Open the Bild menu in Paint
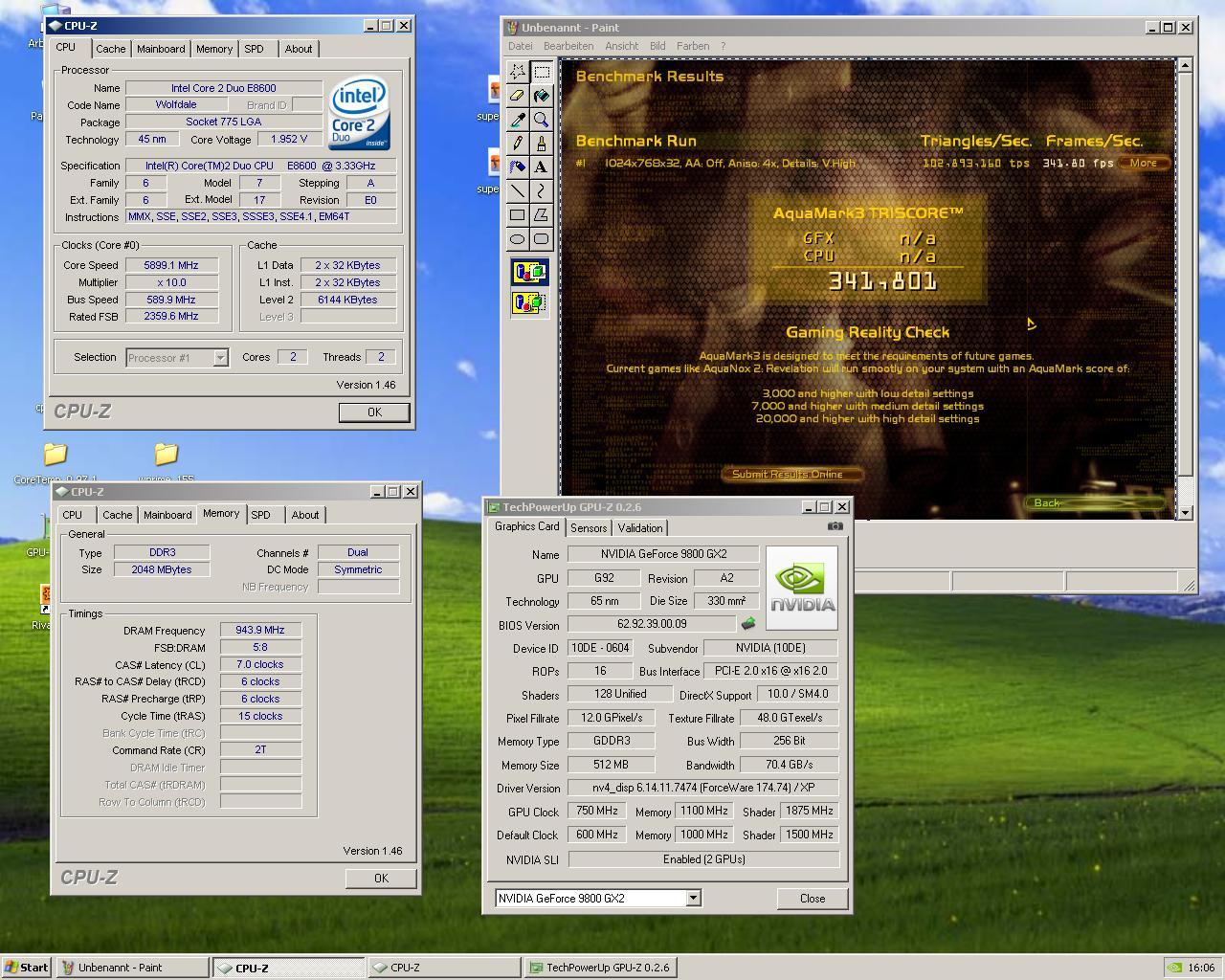This screenshot has height=980, width=1225. pyautogui.click(x=657, y=46)
